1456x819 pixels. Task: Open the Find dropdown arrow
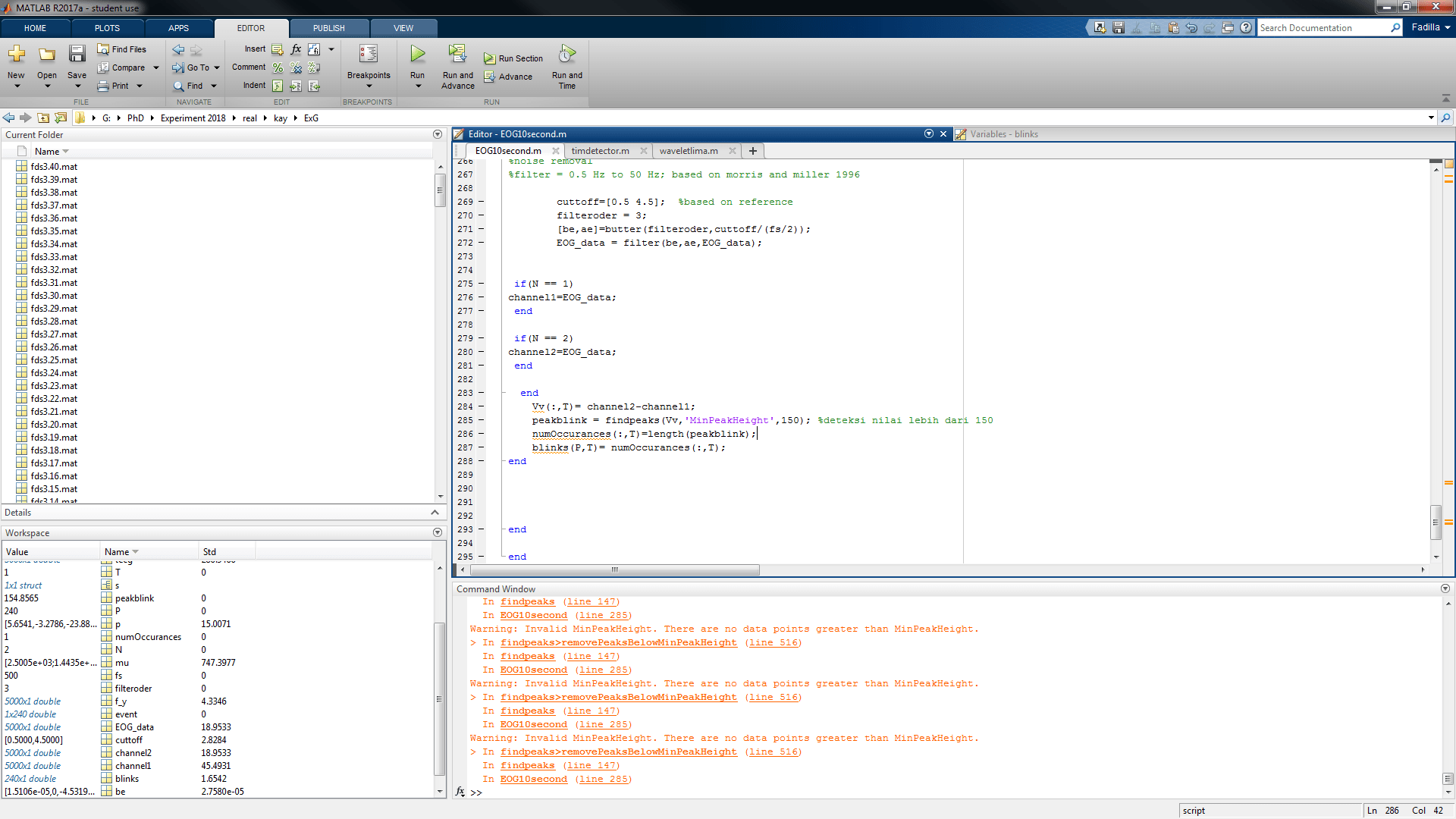(x=214, y=86)
